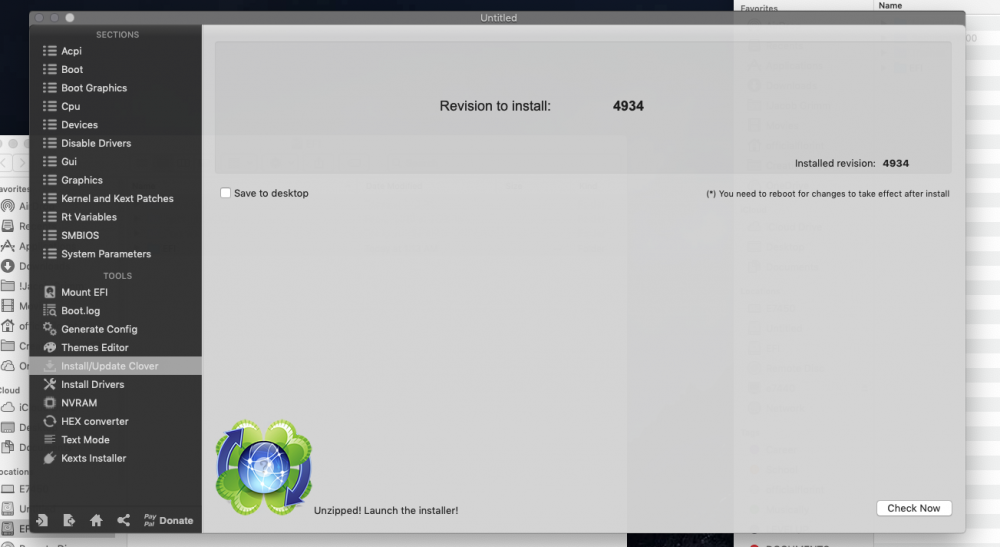1000x547 pixels.
Task: Click the Acpi list icon
Action: pos(50,51)
